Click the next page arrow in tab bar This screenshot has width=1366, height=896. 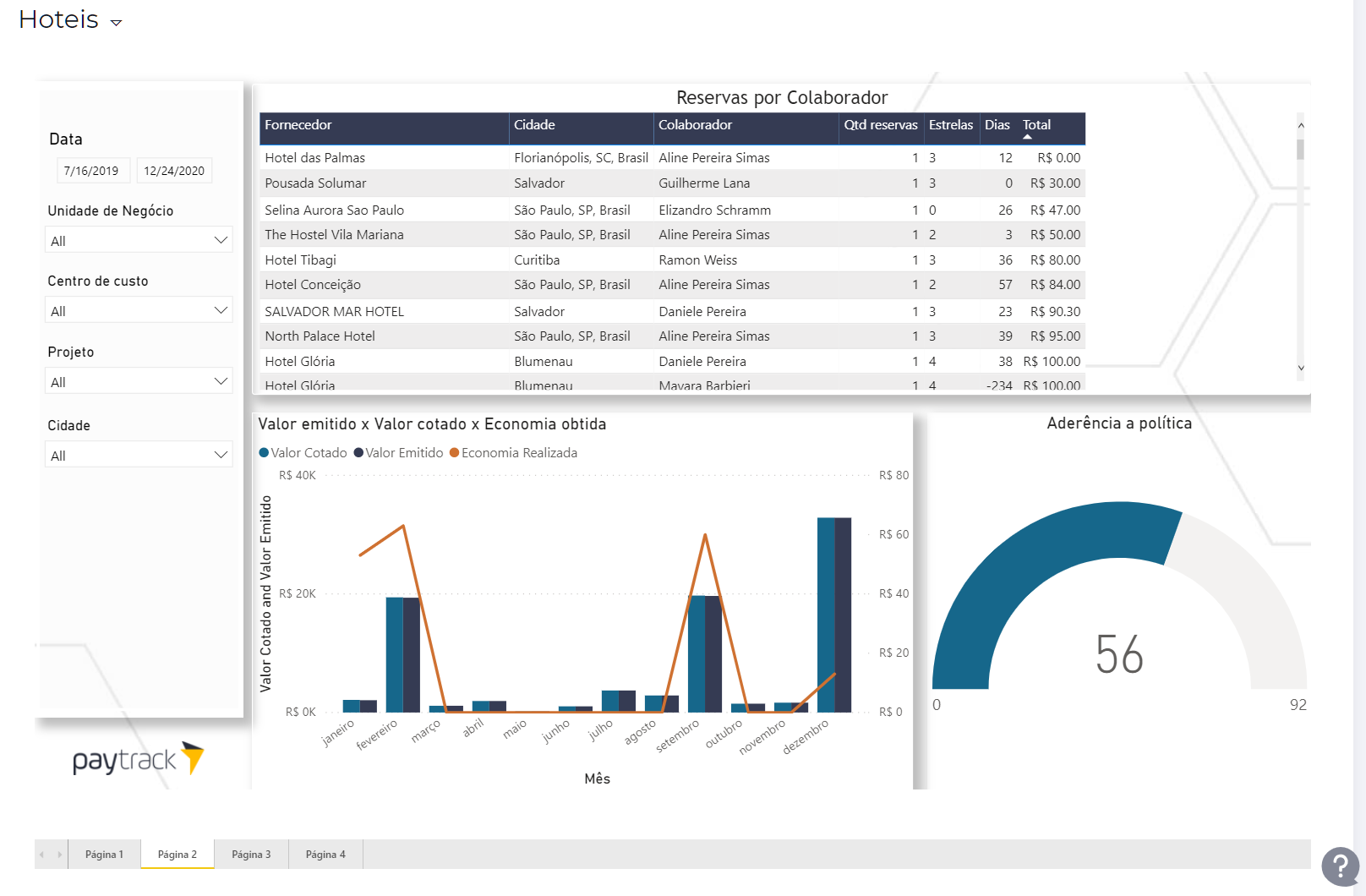[x=60, y=855]
